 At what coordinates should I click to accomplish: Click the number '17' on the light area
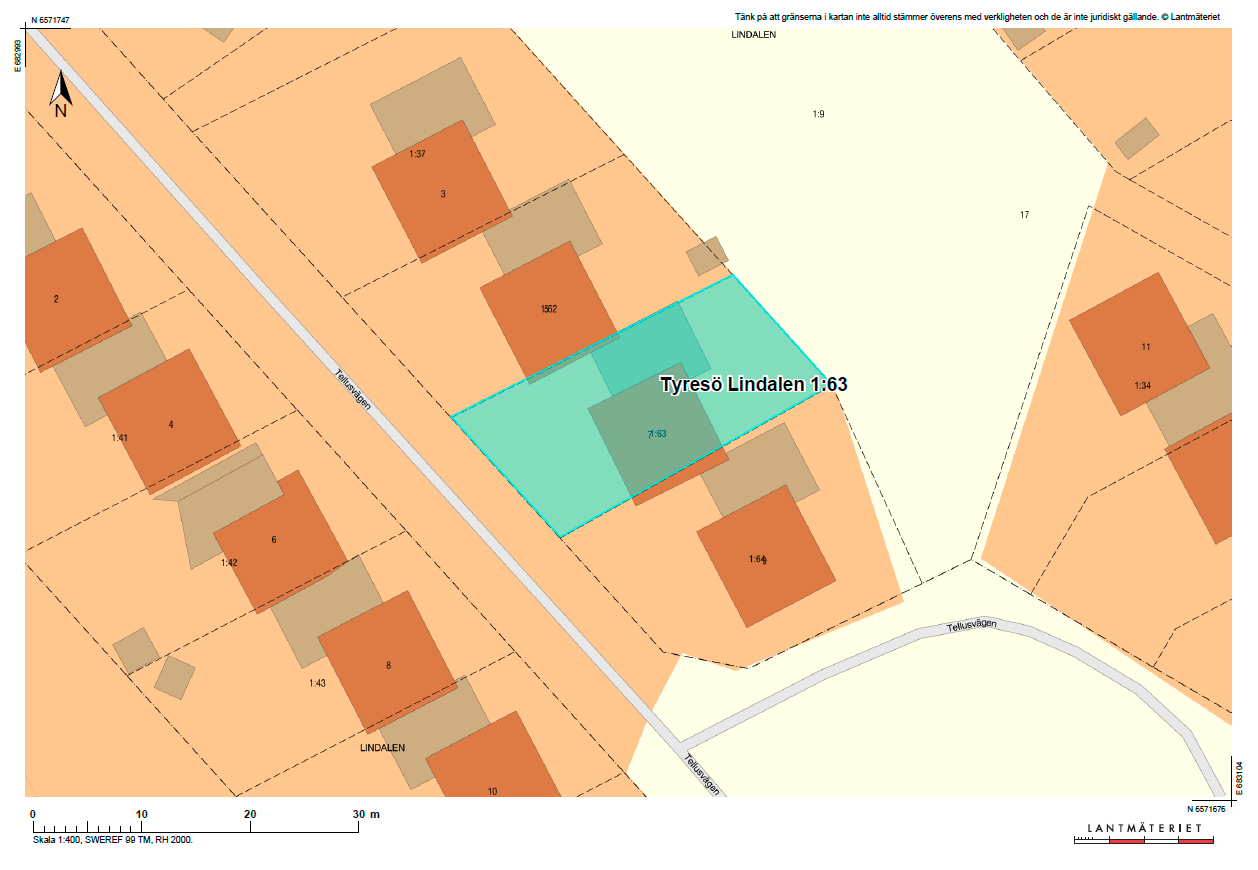[1024, 215]
